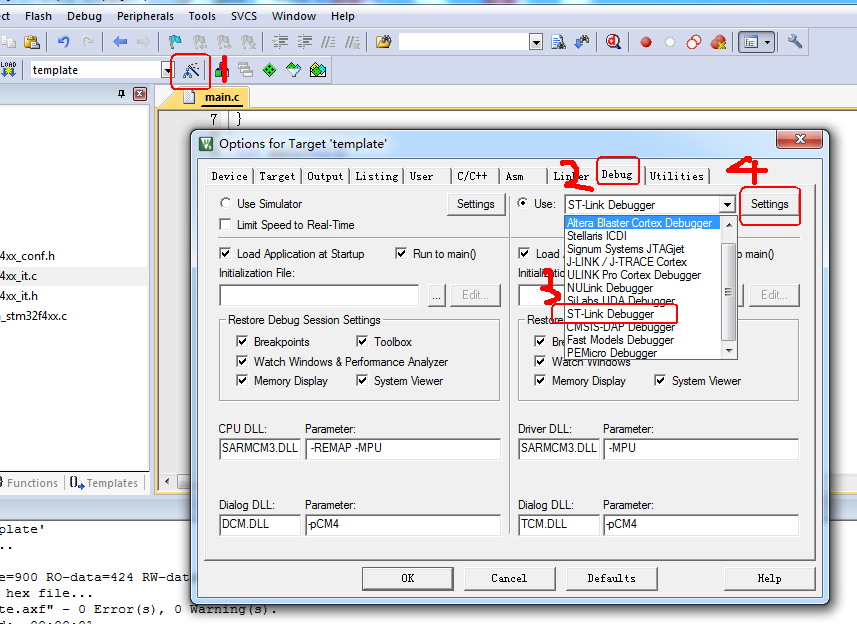Screen dimensions: 857x624
Task: Click the Defaults button
Action: (x=612, y=578)
